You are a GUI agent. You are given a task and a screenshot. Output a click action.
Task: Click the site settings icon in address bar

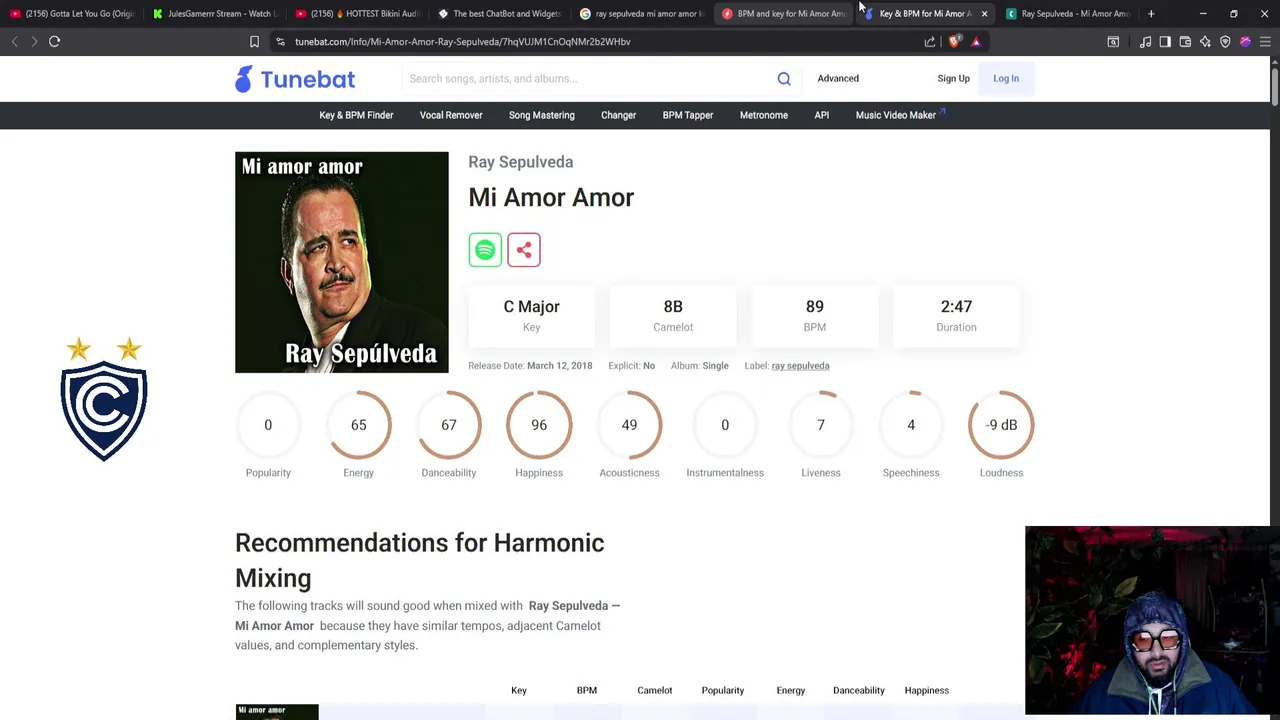(x=281, y=42)
